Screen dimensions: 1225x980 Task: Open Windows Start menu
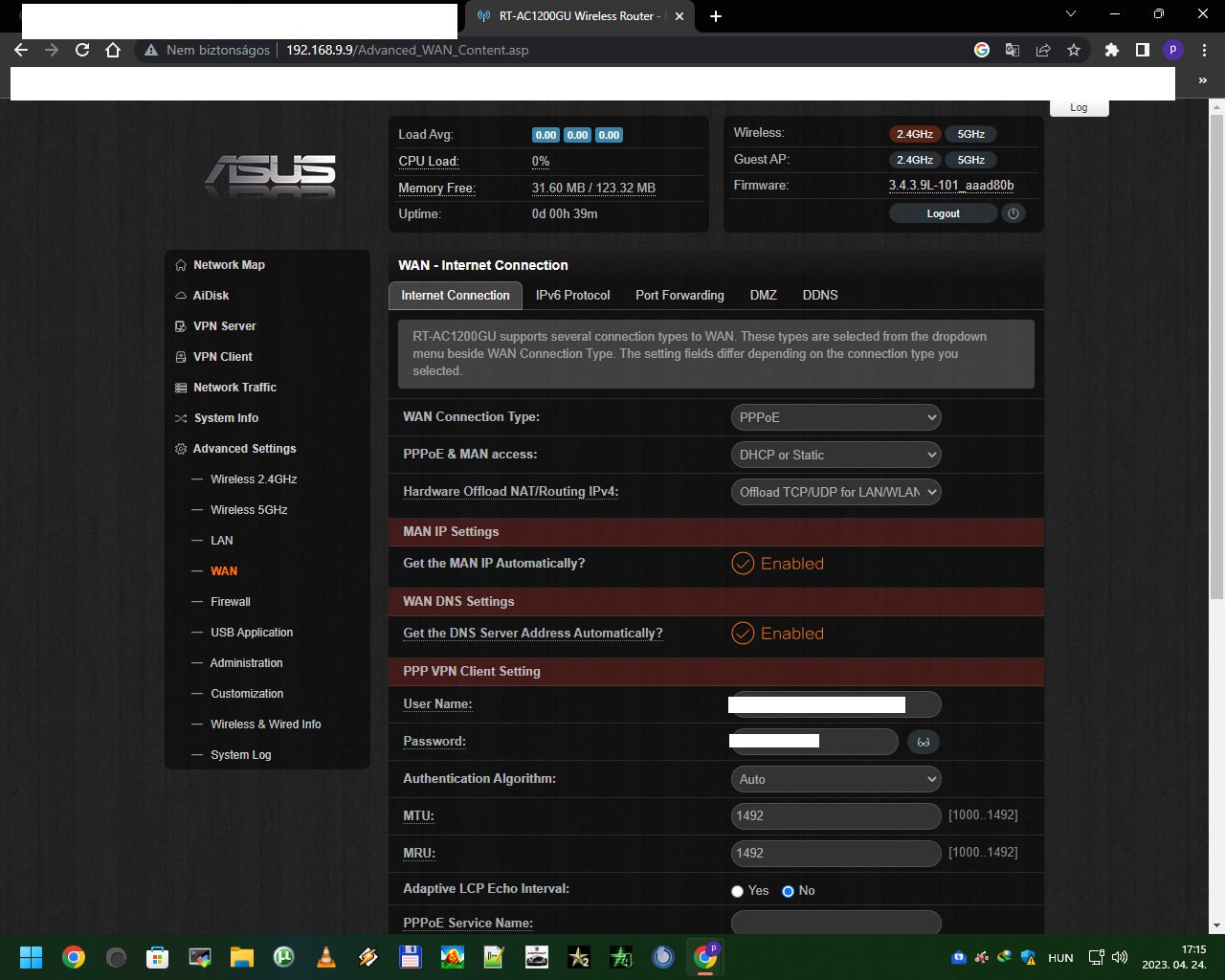pyautogui.click(x=32, y=957)
